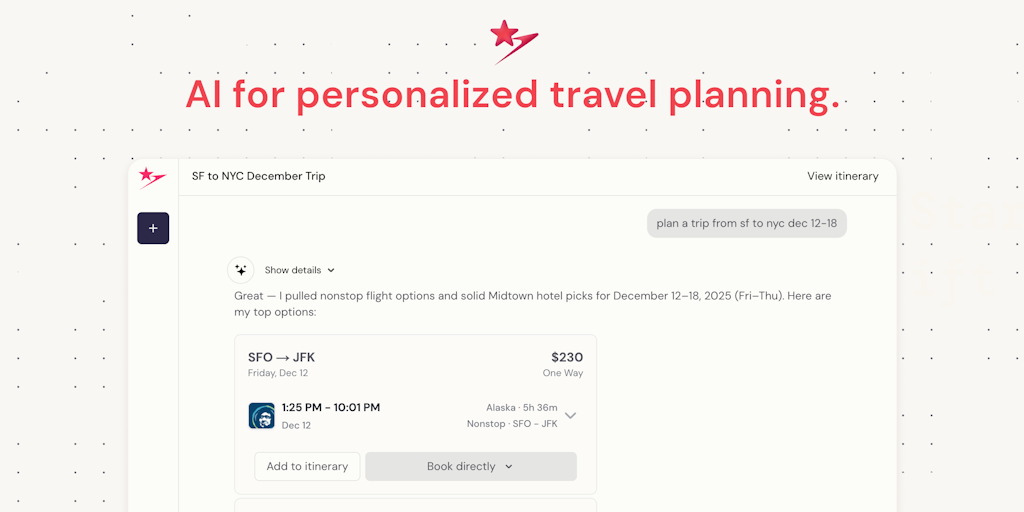Click the Nonstop · SFO – JFK label
This screenshot has width=1024, height=512.
click(x=511, y=424)
